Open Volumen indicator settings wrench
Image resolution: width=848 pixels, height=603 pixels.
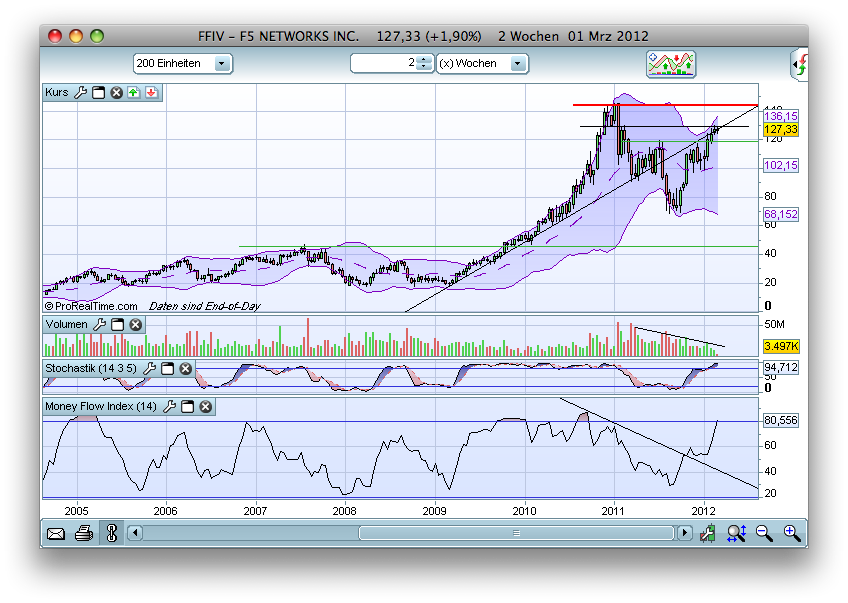click(x=100, y=324)
